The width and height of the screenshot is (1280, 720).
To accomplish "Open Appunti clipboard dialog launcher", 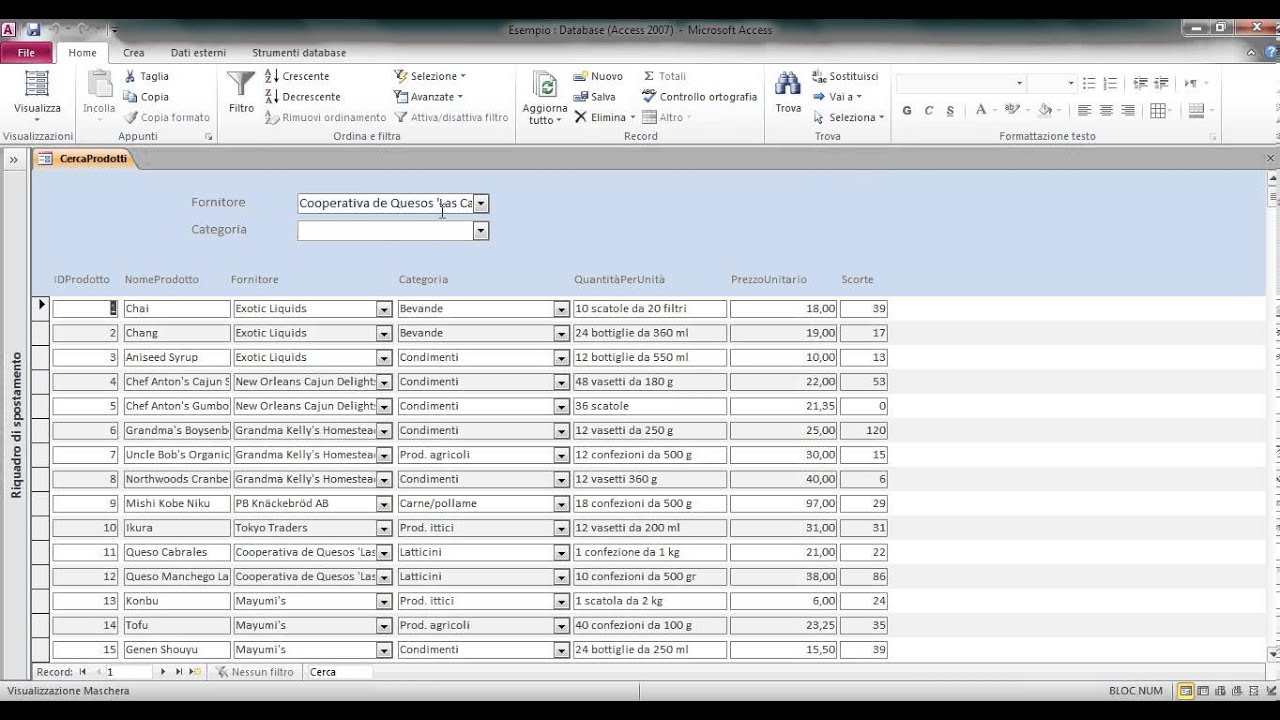I will coord(209,137).
